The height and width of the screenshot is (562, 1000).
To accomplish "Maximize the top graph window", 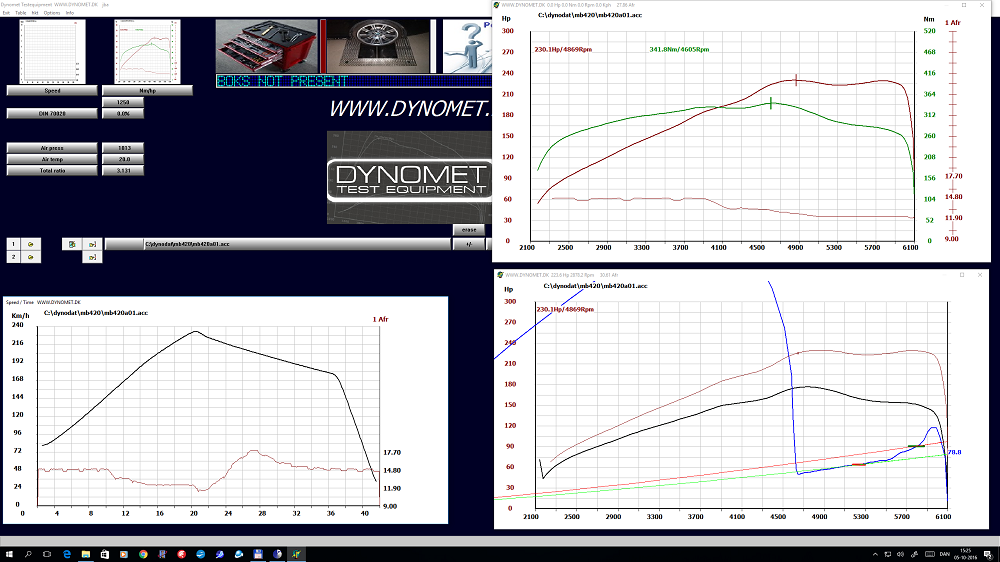I will (x=964, y=5).
